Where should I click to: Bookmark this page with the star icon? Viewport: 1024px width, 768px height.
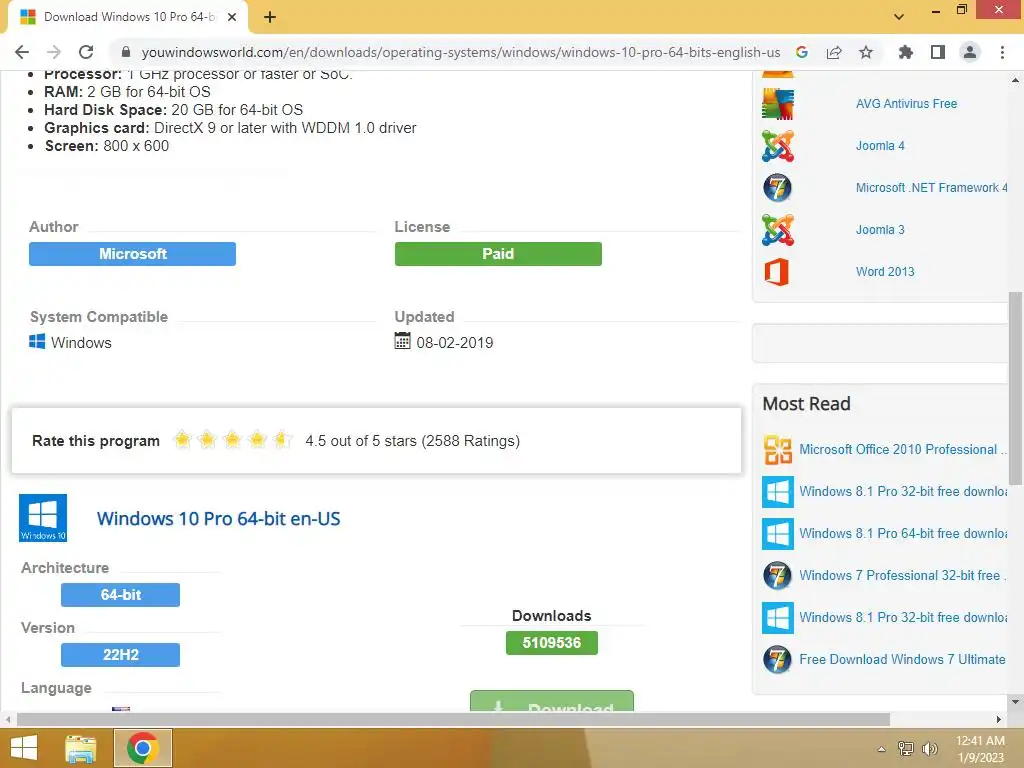(866, 52)
